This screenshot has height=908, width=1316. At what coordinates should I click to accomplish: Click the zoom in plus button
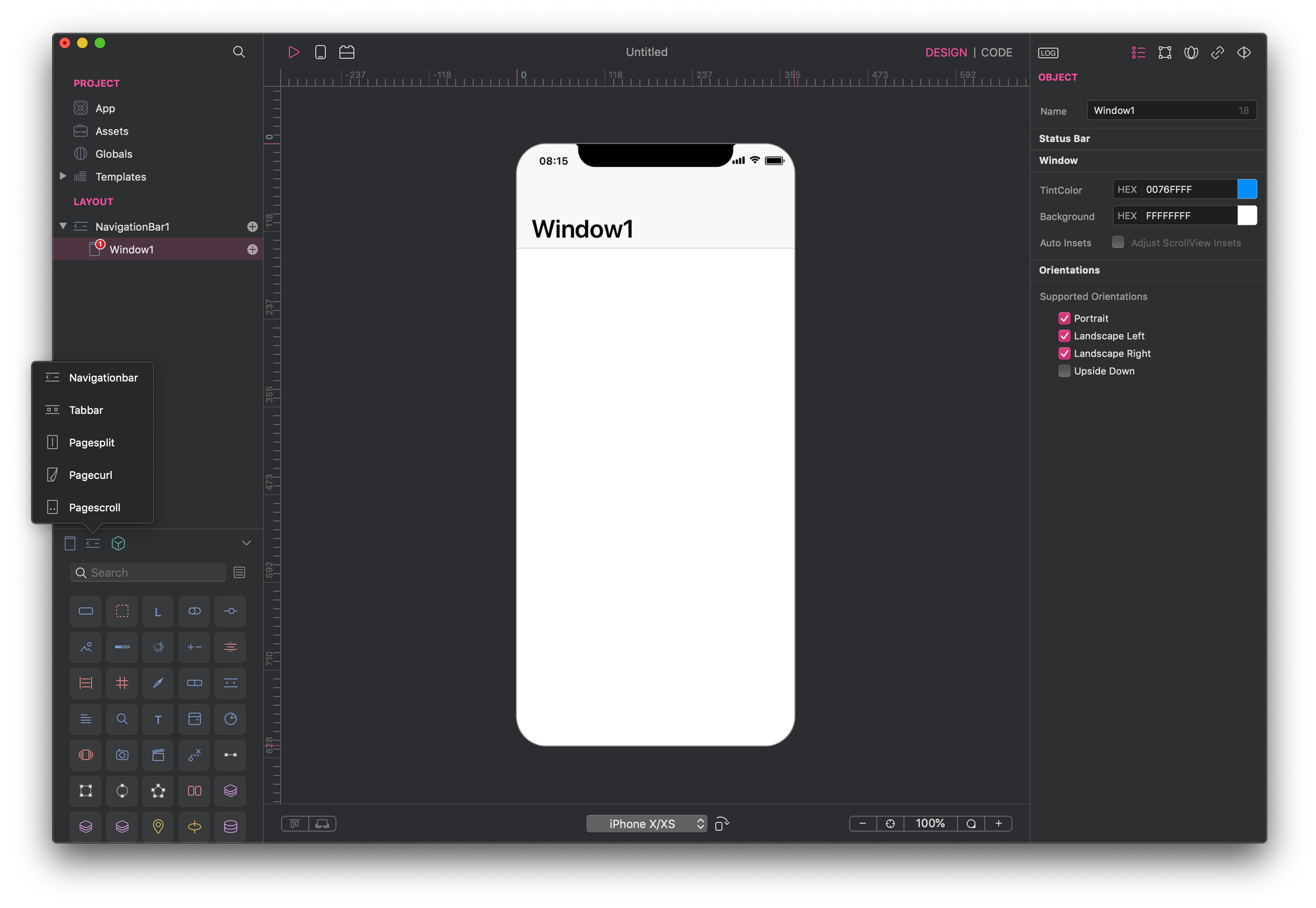tap(998, 824)
